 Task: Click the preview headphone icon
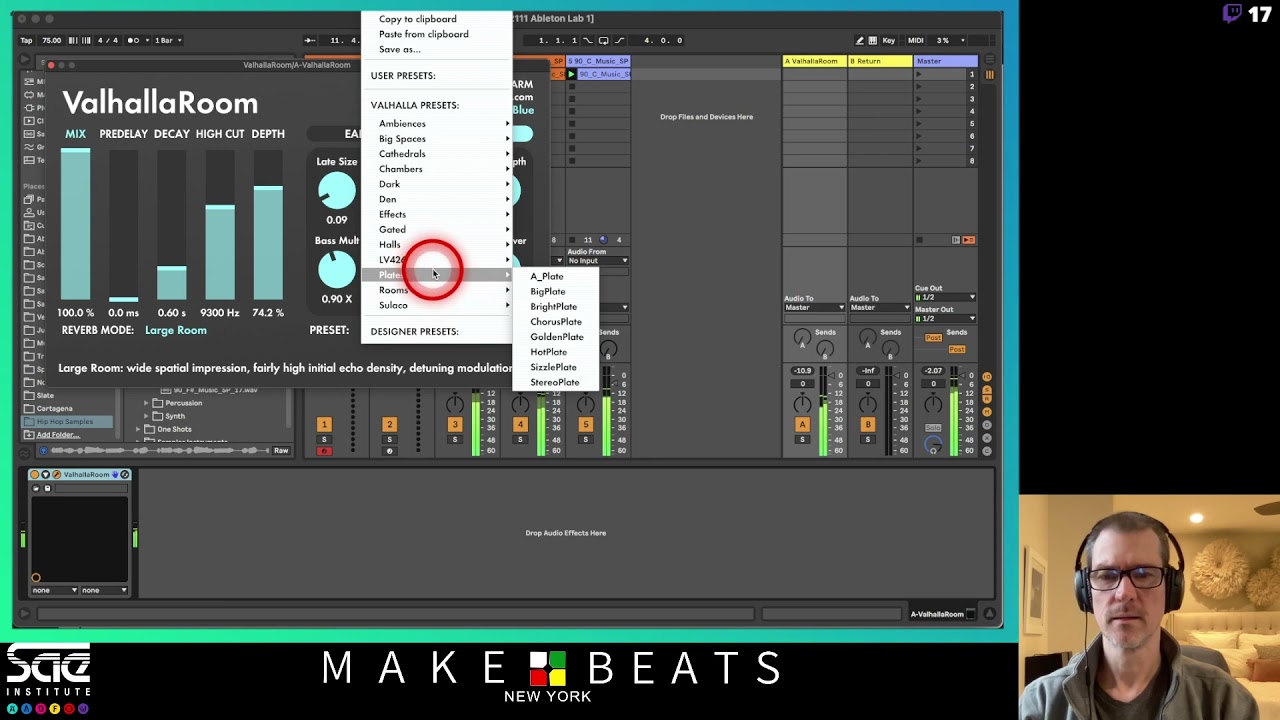point(43,451)
